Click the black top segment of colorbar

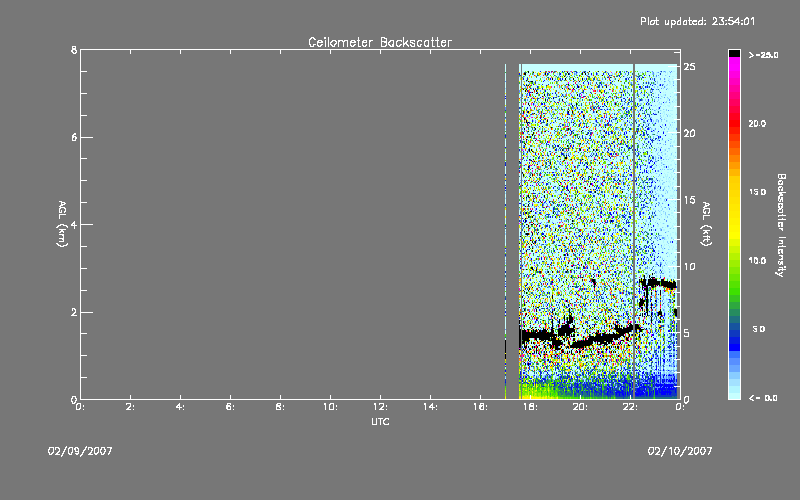pos(734,53)
